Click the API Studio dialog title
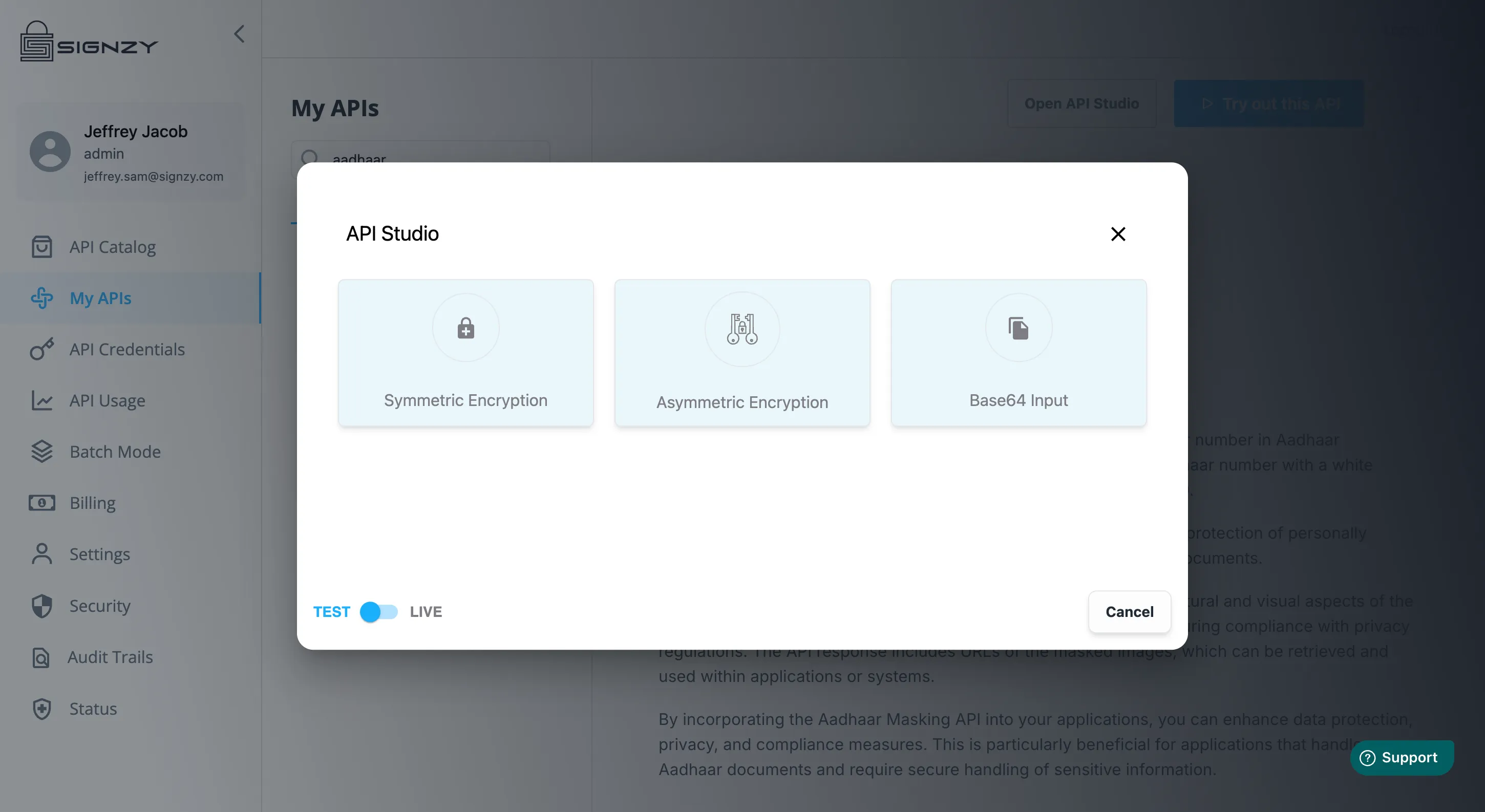The height and width of the screenshot is (812, 1485). point(393,233)
